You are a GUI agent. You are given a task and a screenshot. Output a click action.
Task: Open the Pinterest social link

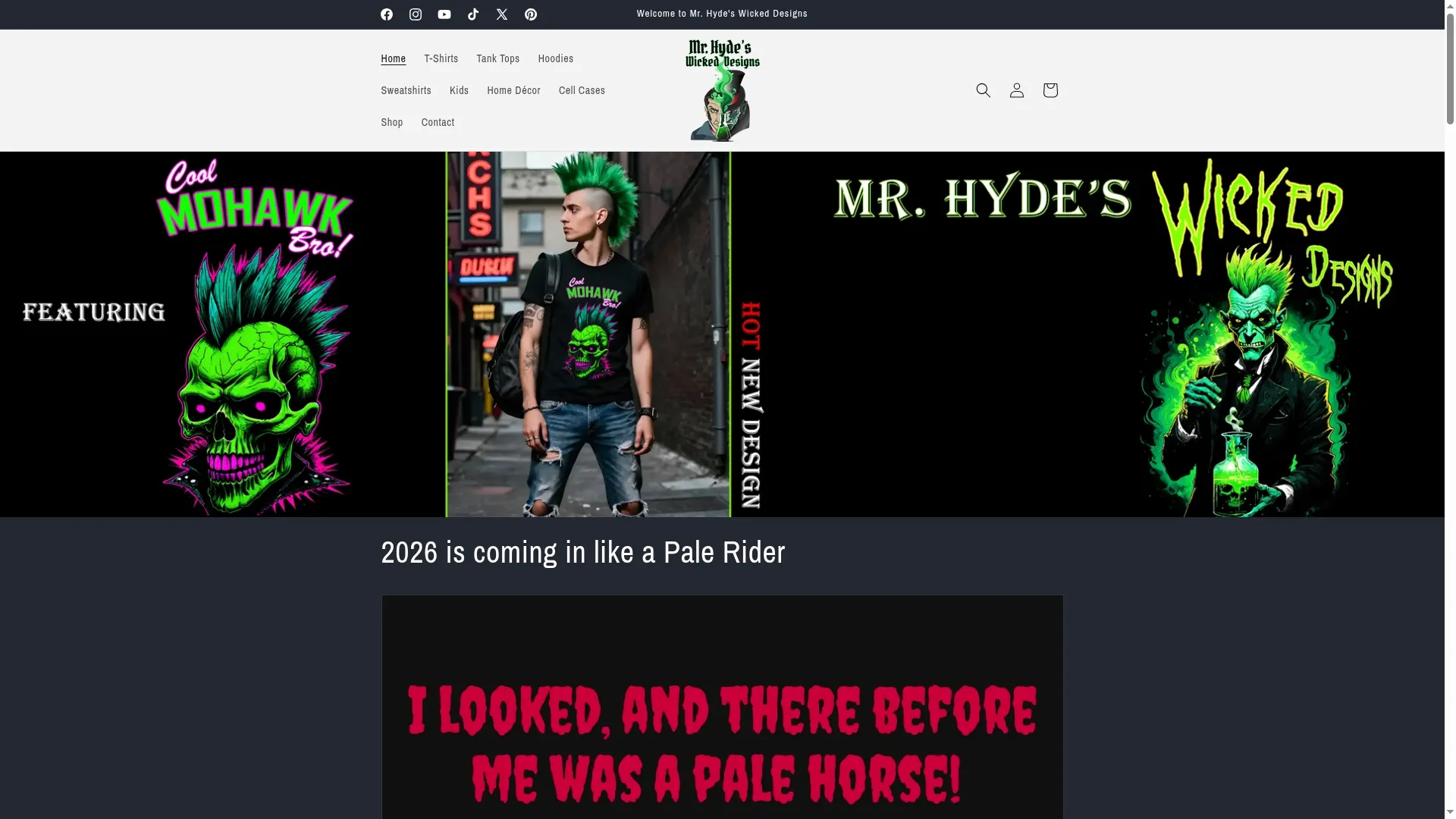coord(531,14)
